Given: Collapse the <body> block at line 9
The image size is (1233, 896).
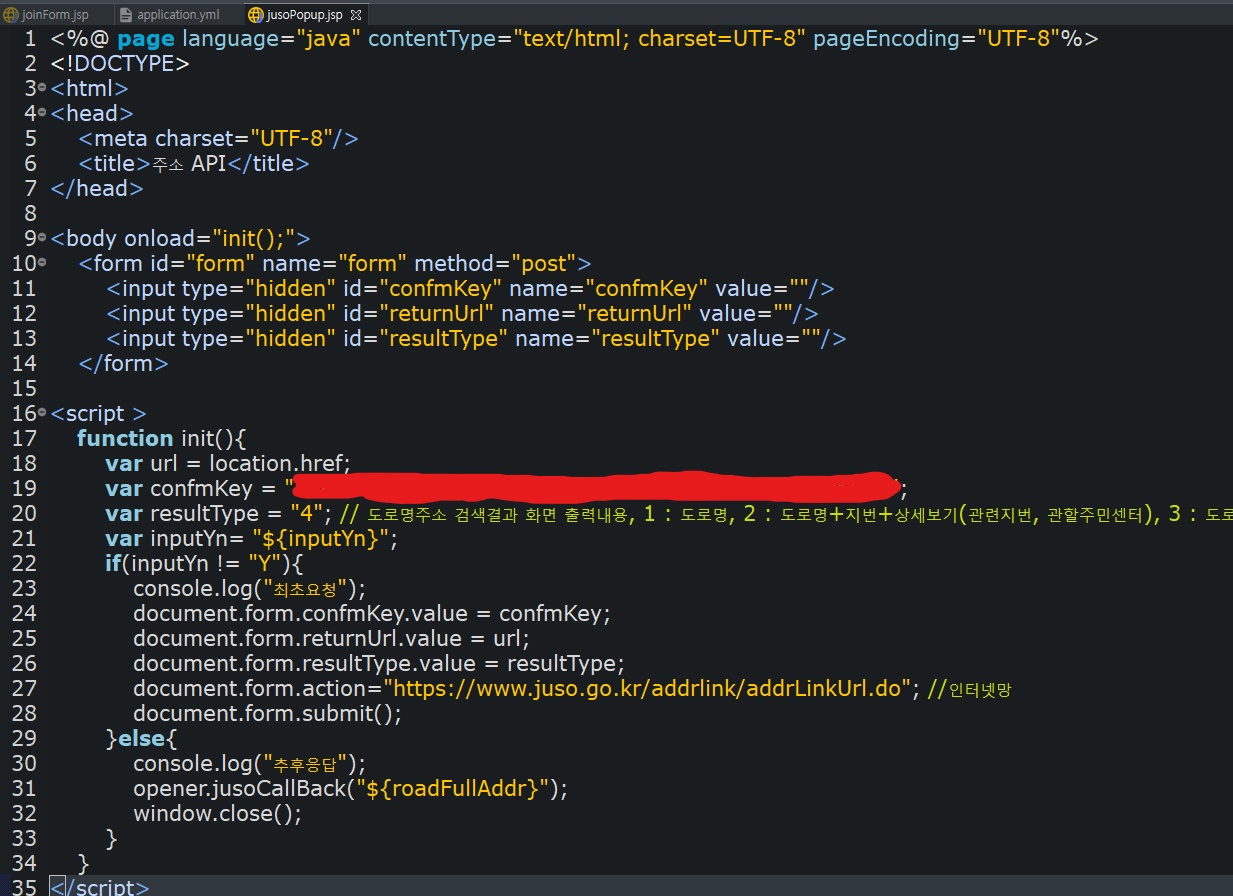Looking at the screenshot, I should 42,237.
